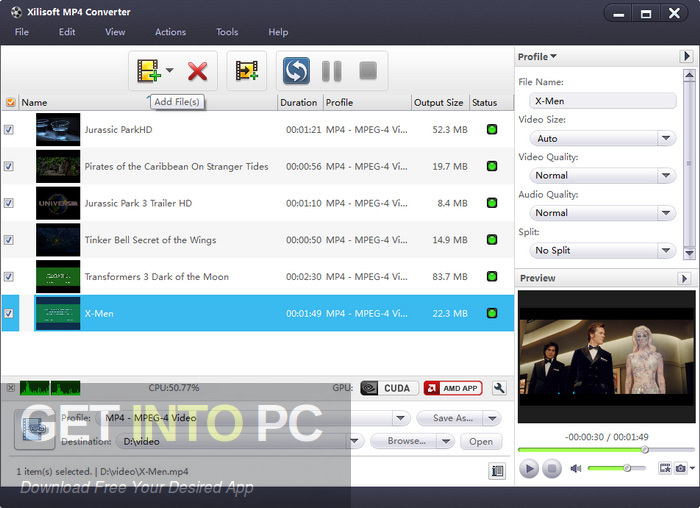Open the Tools menu
The image size is (700, 508).
tap(227, 32)
